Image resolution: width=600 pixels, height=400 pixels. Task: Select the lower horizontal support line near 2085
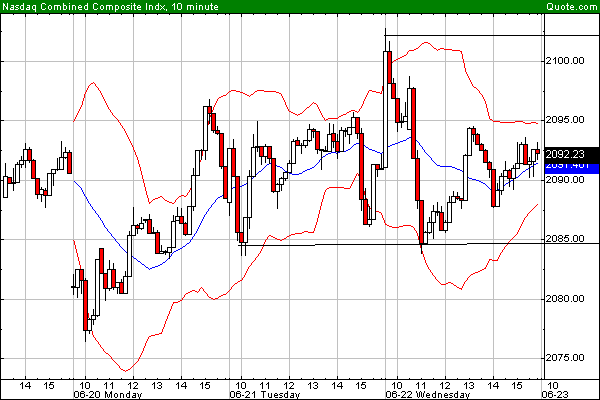pos(400,244)
